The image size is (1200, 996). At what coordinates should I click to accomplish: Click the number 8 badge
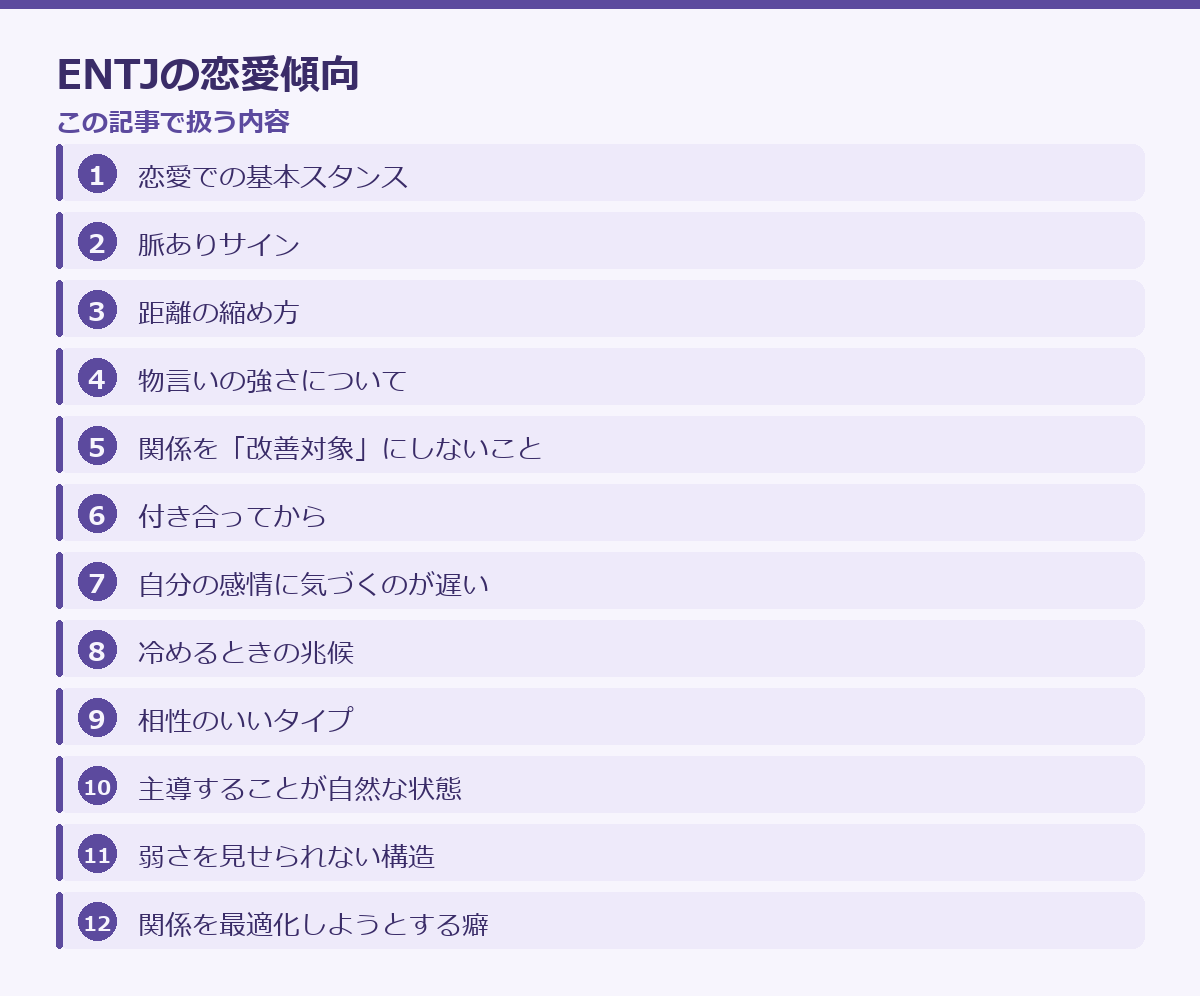point(97,651)
